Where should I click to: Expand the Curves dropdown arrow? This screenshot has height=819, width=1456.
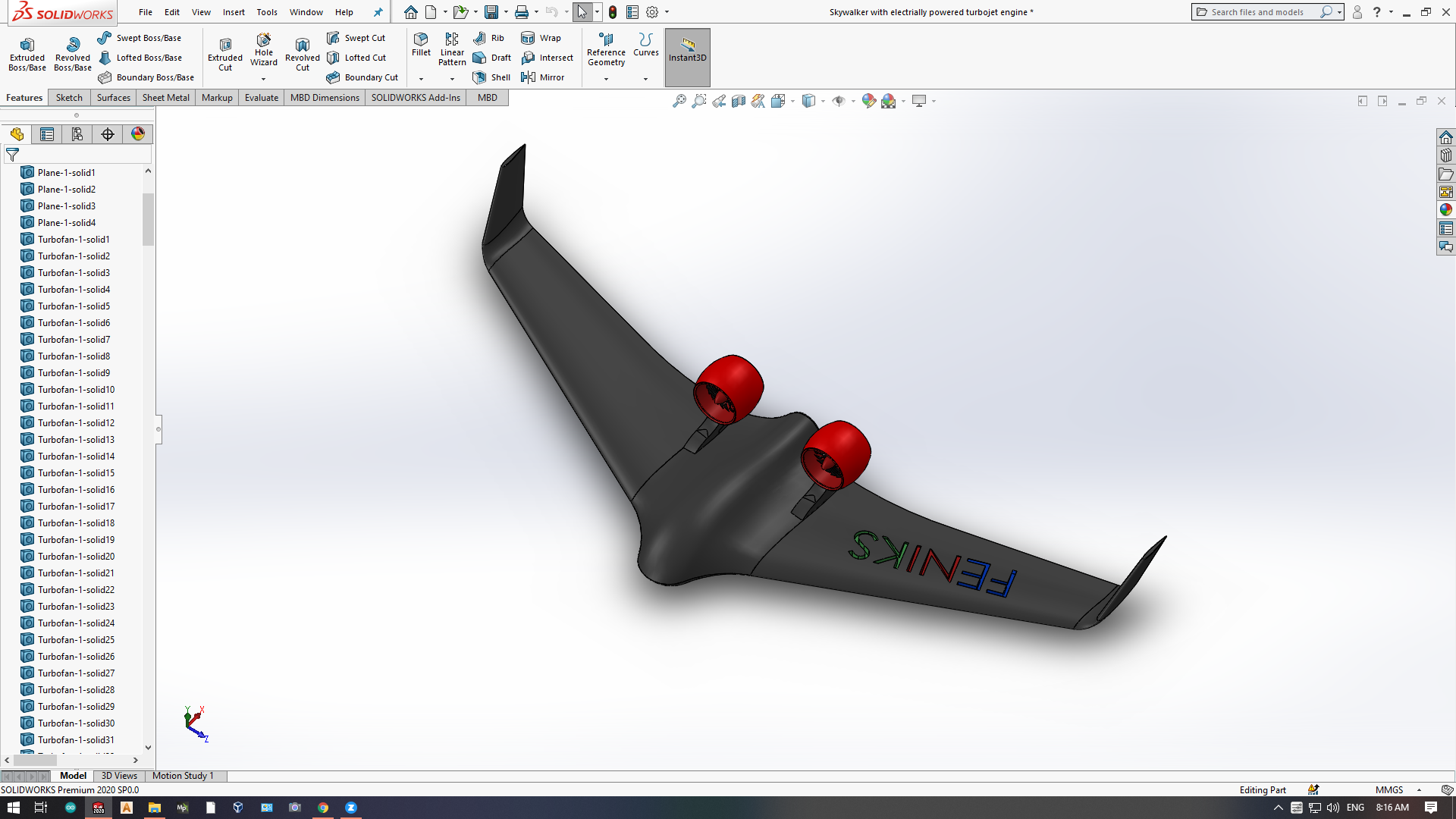(646, 79)
